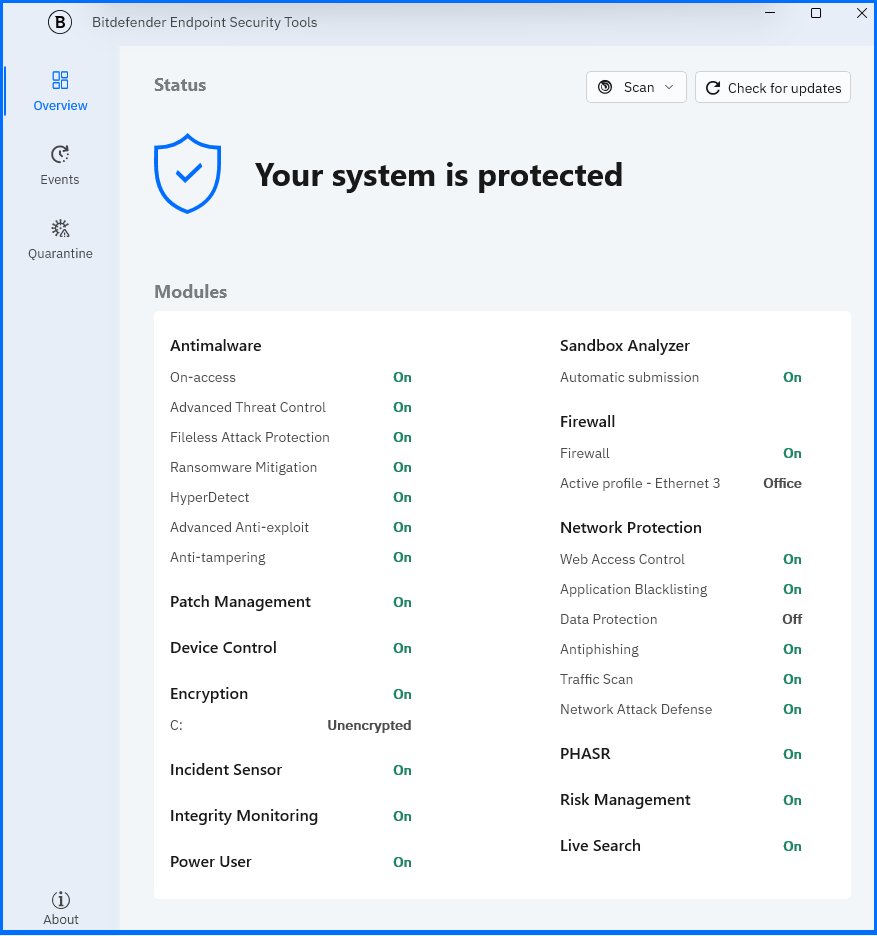
Task: Open Quarantine using its sidebar icon
Action: click(59, 228)
